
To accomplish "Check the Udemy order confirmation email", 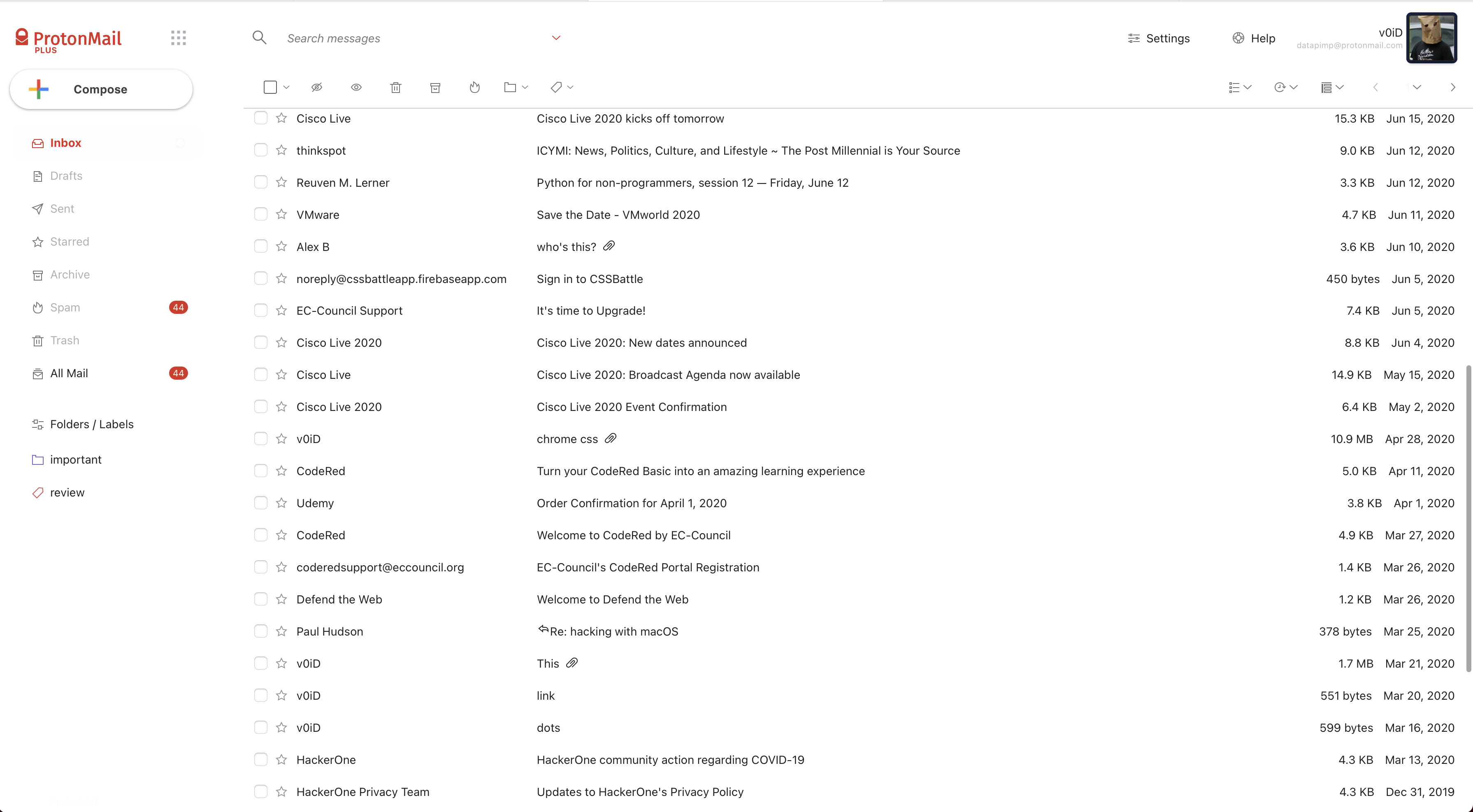I will 261,503.
